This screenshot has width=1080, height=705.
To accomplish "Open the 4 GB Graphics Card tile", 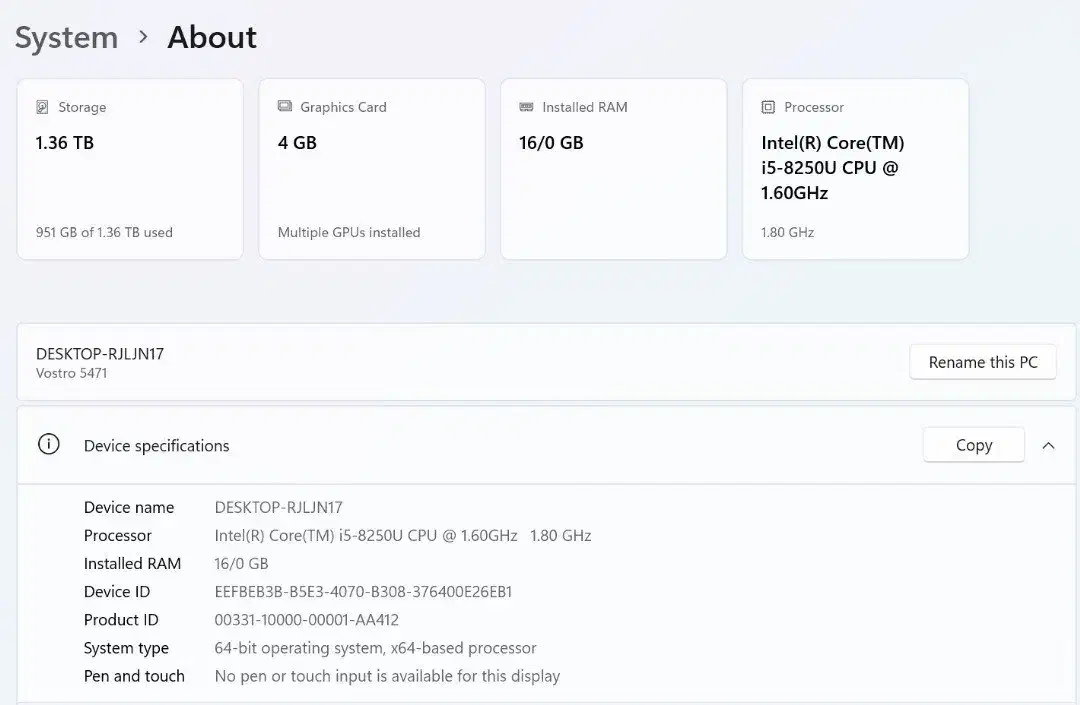I will 372,170.
